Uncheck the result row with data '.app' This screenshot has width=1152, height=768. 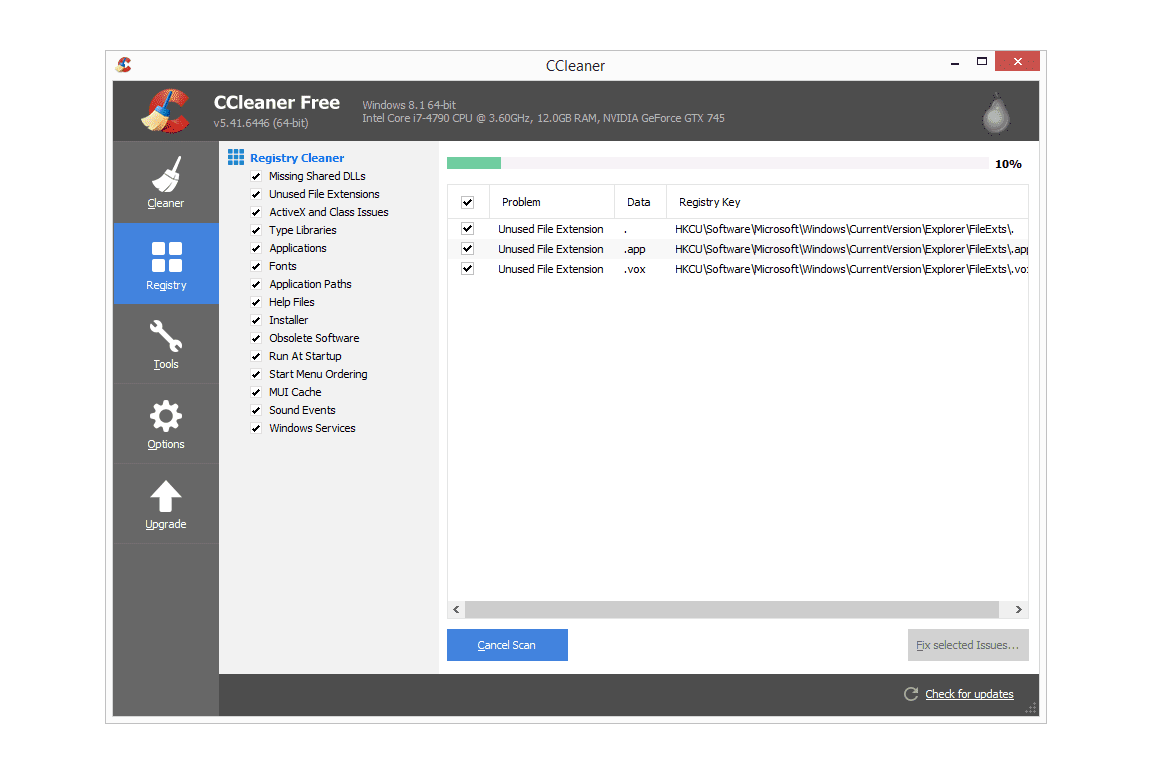point(467,249)
